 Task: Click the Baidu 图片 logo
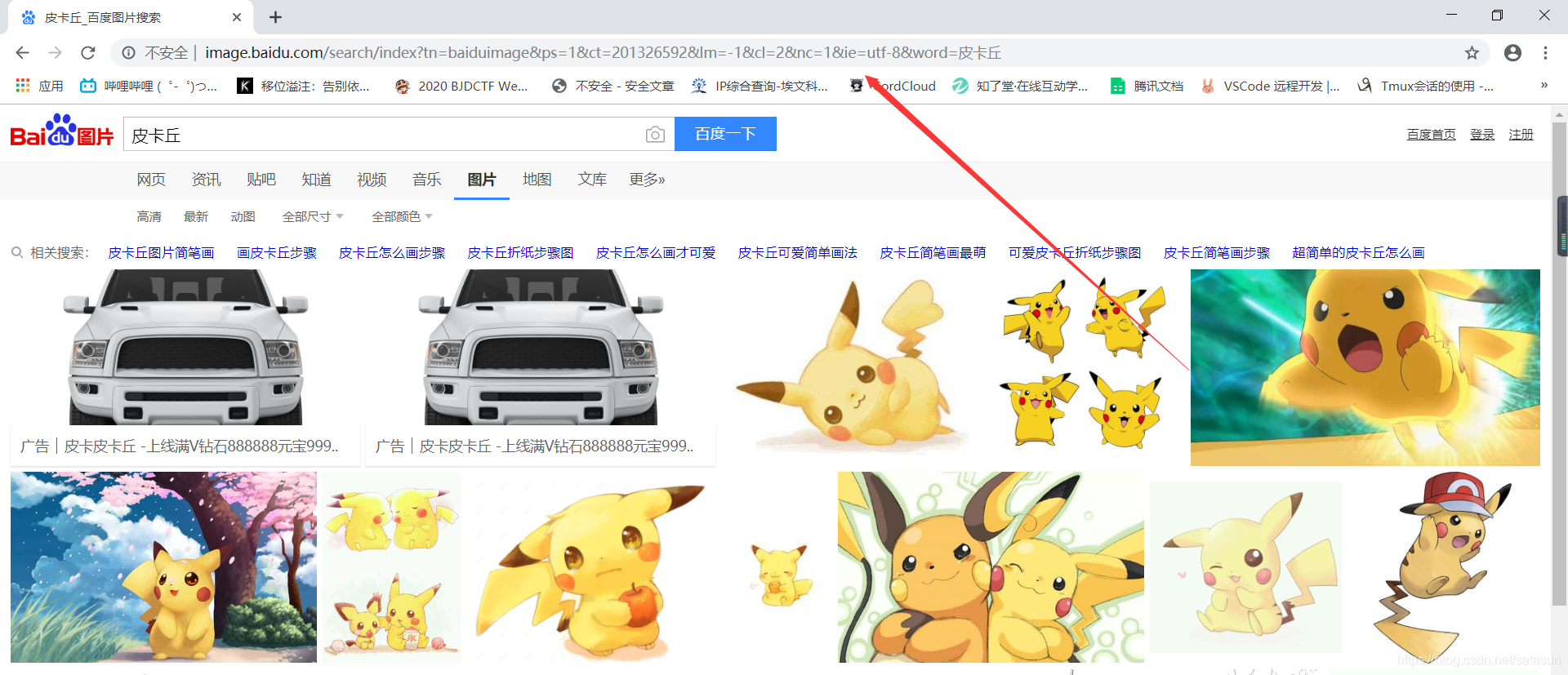point(62,131)
